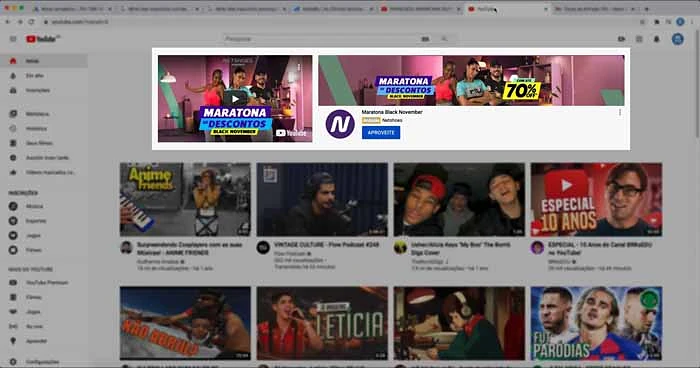The height and width of the screenshot is (368, 700).
Task: Open the Especial 10 Anos video thumbnail
Action: coord(596,200)
